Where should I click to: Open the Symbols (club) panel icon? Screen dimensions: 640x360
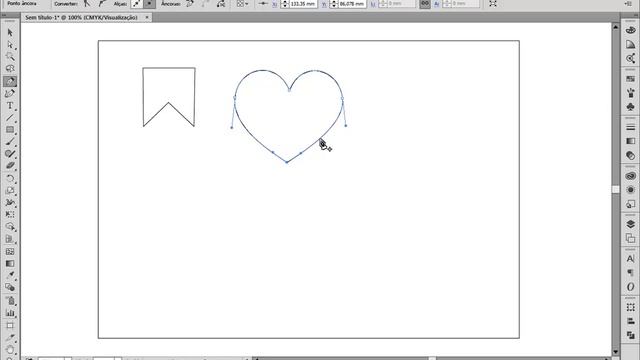click(631, 107)
